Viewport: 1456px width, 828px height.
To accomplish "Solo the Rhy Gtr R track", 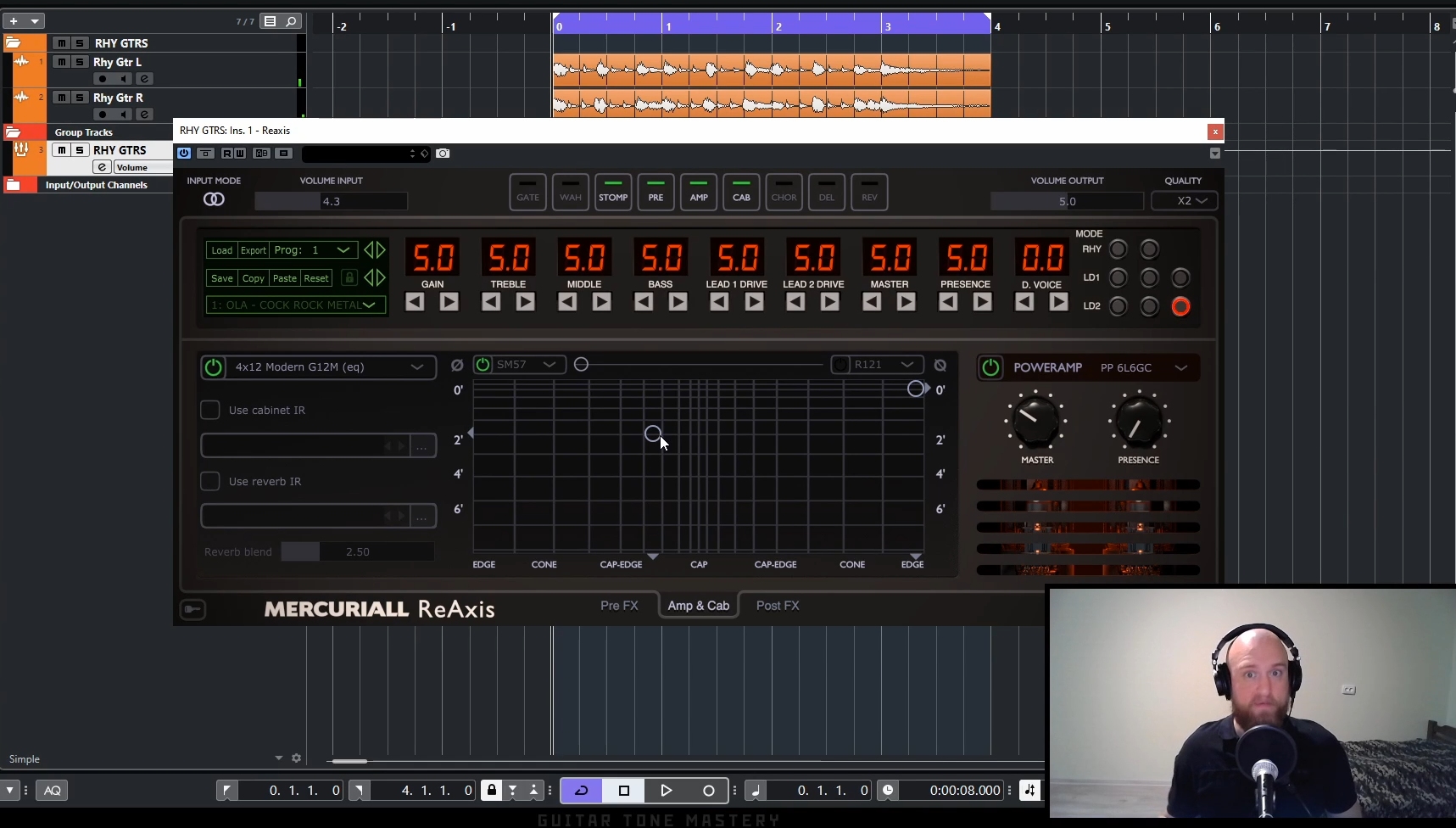I will [x=79, y=98].
